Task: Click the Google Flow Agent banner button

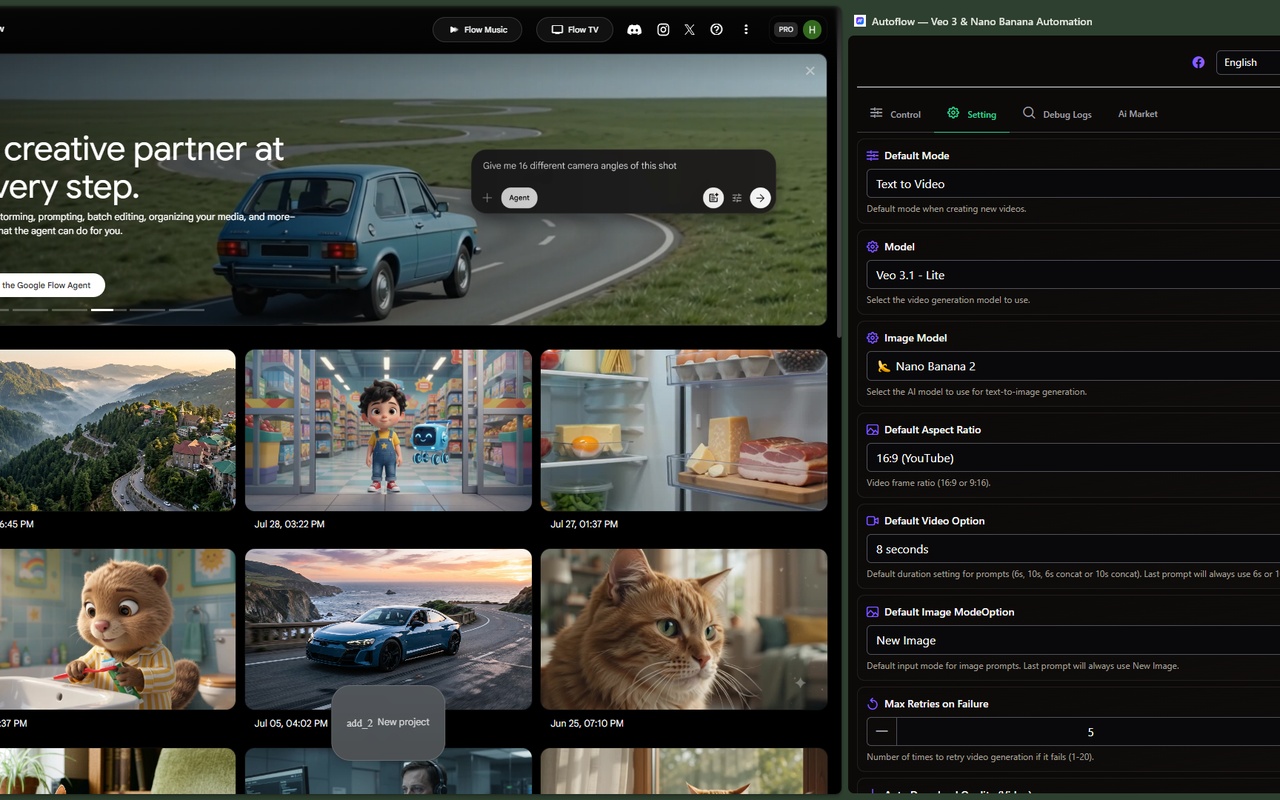Action: pyautogui.click(x=50, y=285)
